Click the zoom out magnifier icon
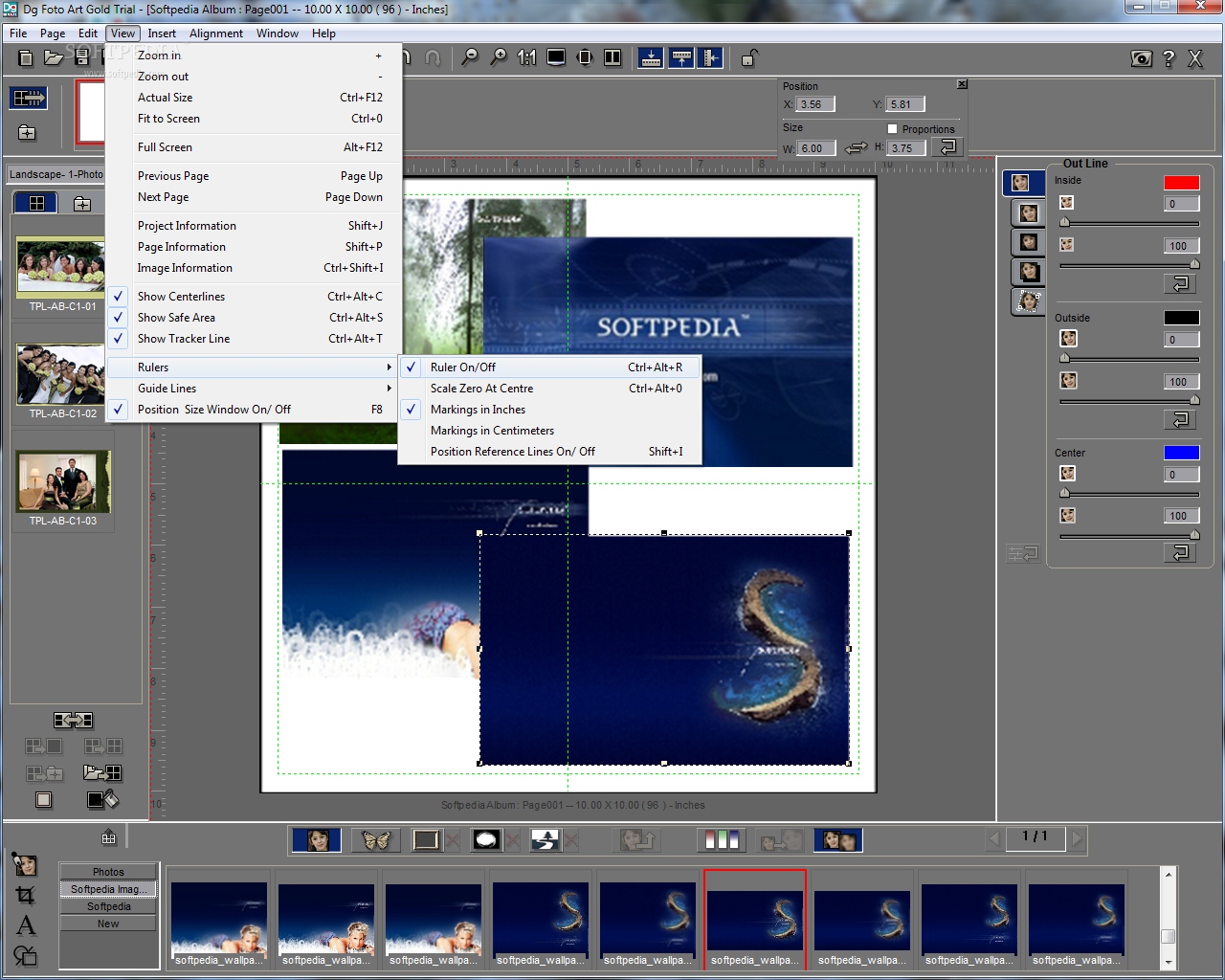The image size is (1225, 980). click(x=470, y=57)
